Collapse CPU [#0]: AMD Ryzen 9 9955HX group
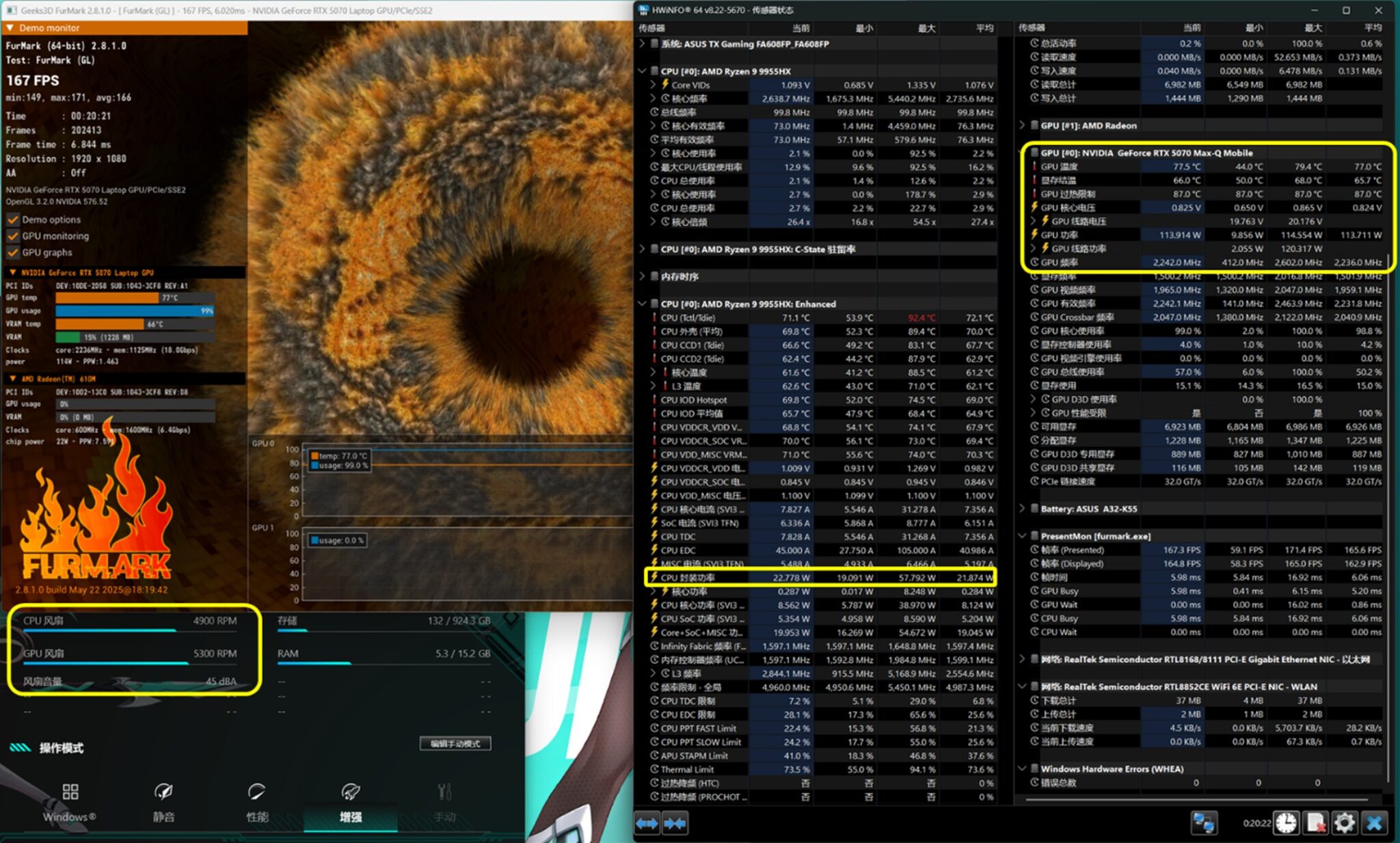 [x=642, y=71]
